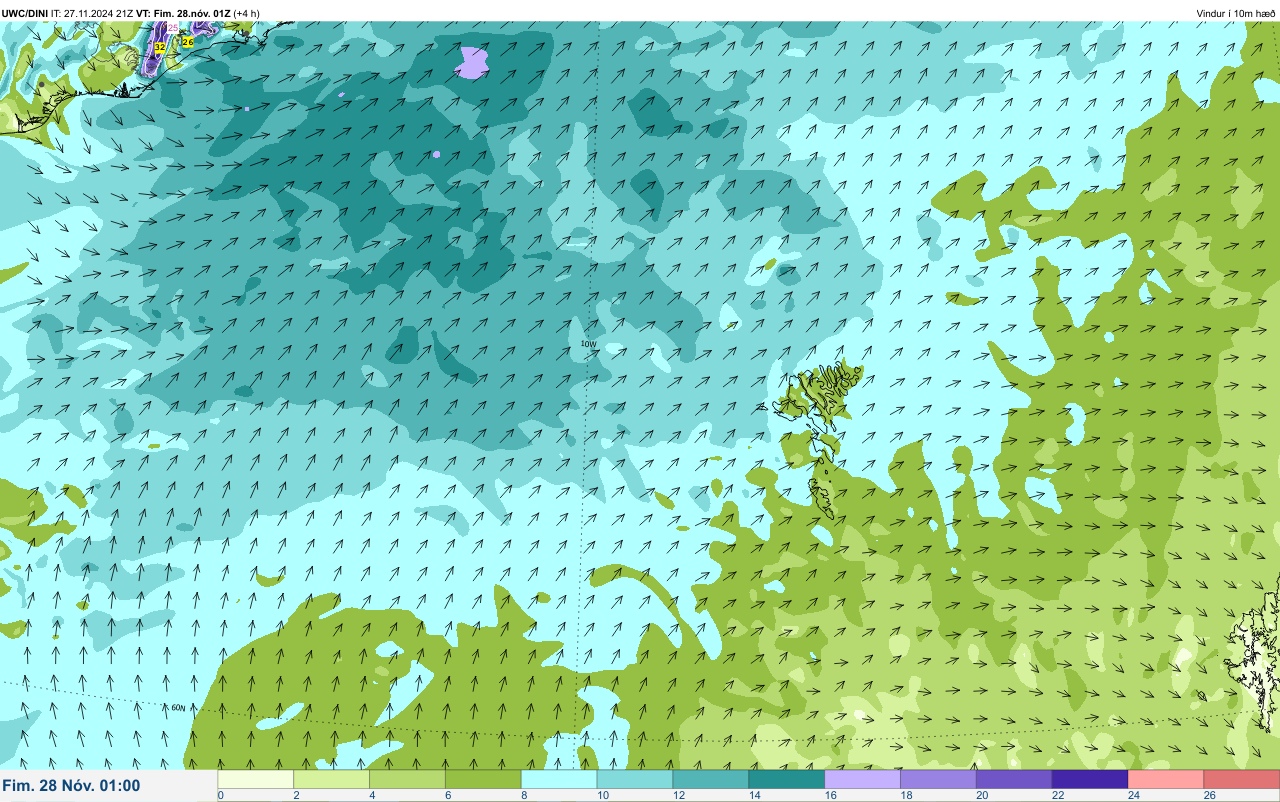Click the 'IT: 27.11.2024 21Z' initial time text
This screenshot has height=802, width=1280.
93,13
